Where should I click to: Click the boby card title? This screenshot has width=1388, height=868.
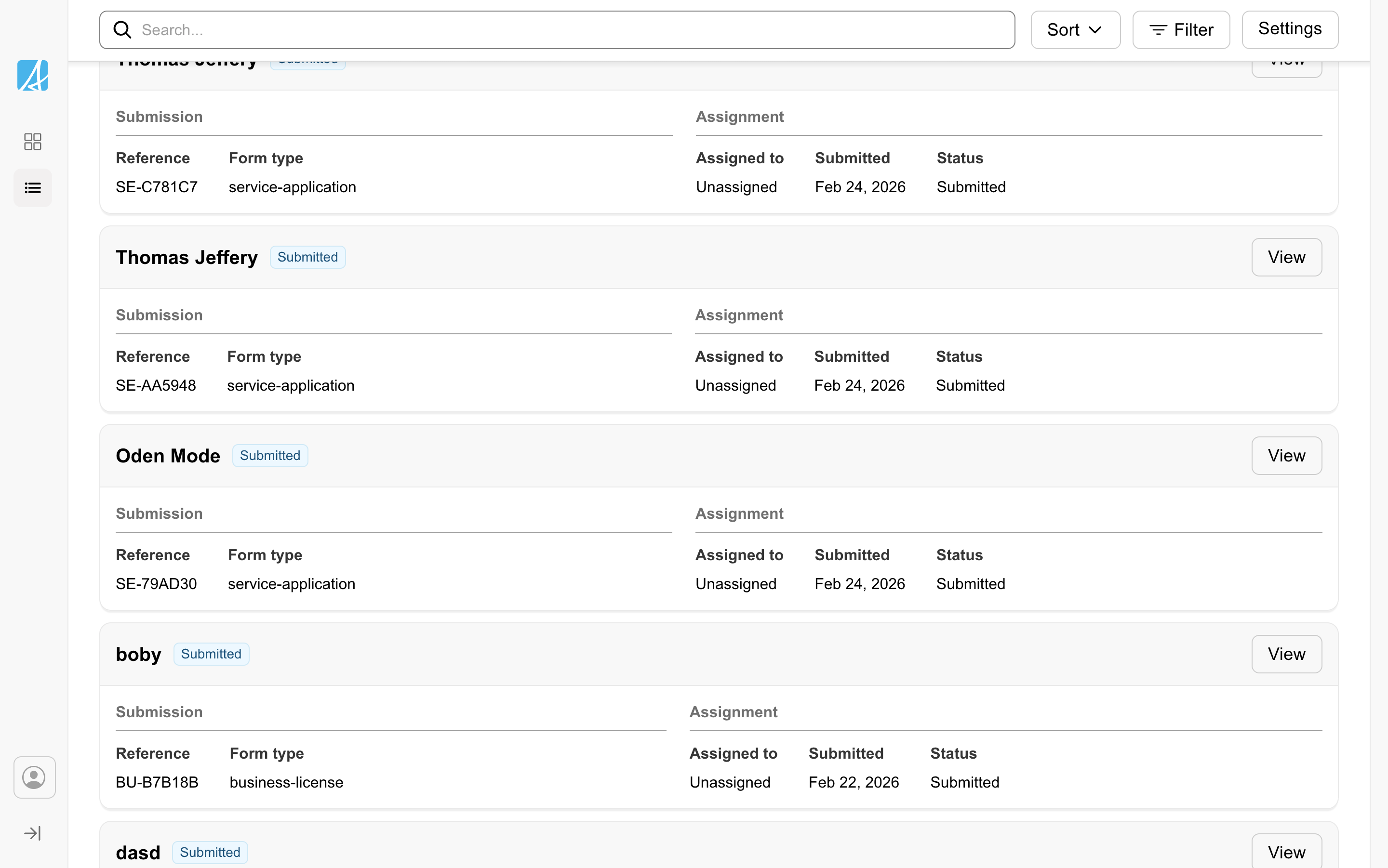[x=138, y=655]
